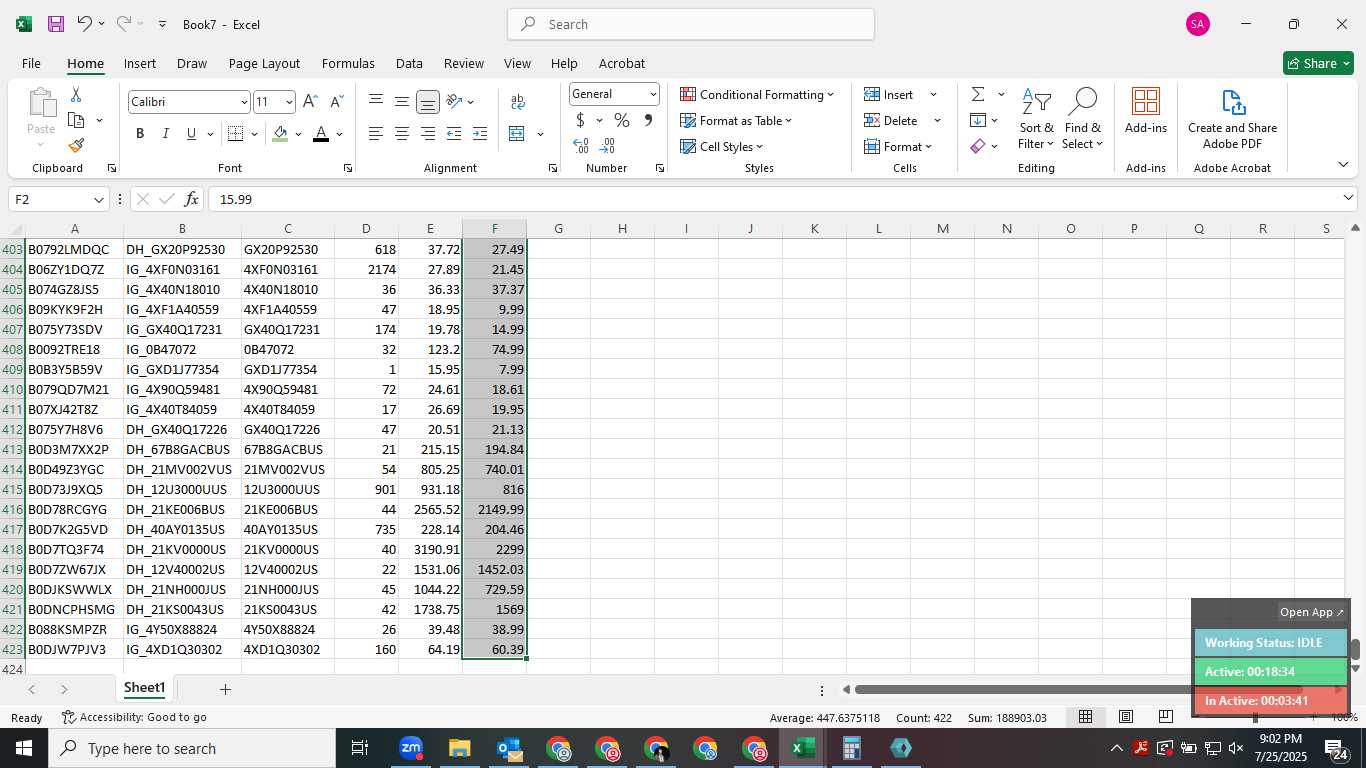This screenshot has height=768, width=1366.
Task: Activate the Format Painter brush
Action: pyautogui.click(x=76, y=145)
